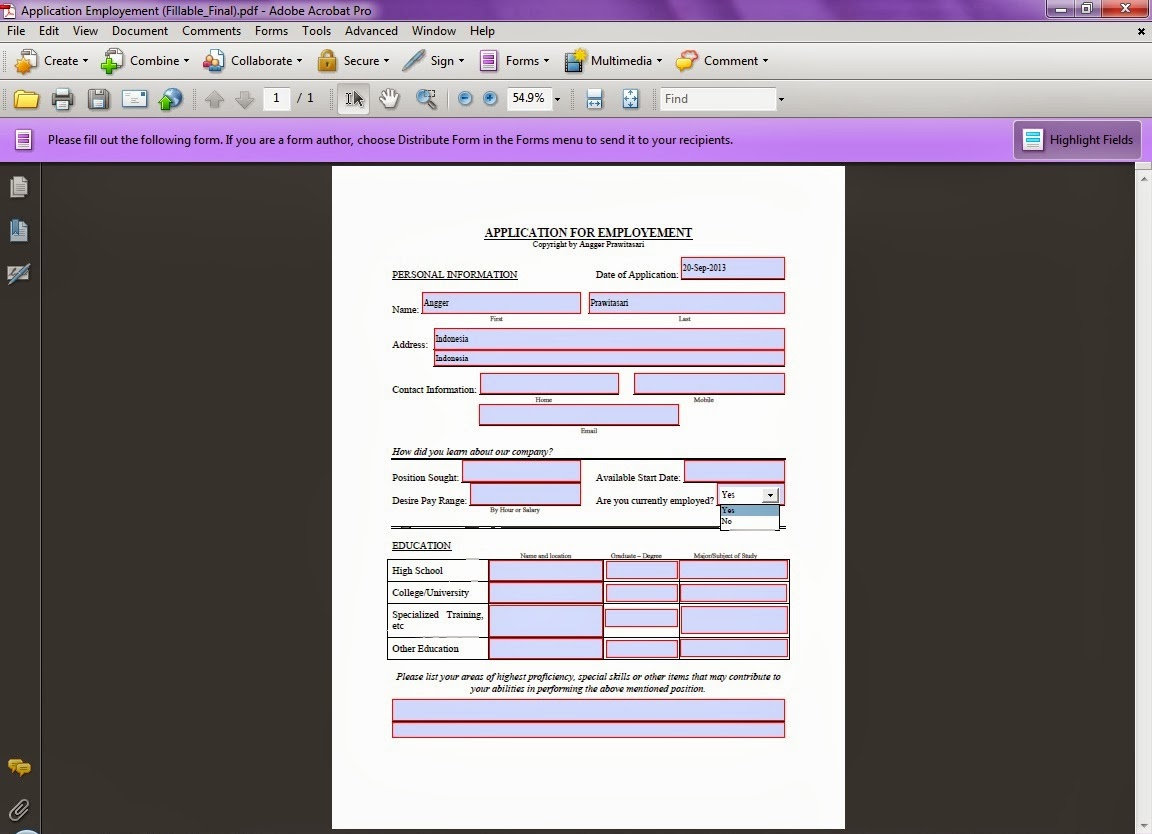Open the View menu
The height and width of the screenshot is (834, 1152).
click(x=85, y=31)
